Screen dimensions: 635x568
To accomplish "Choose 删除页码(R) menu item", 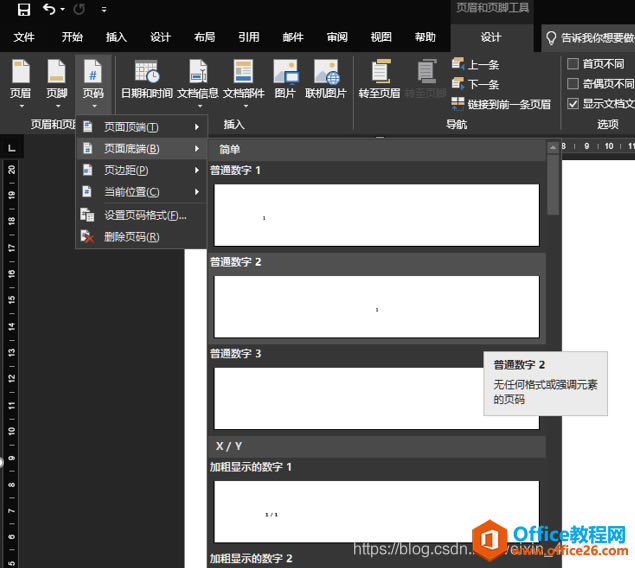I will [141, 236].
